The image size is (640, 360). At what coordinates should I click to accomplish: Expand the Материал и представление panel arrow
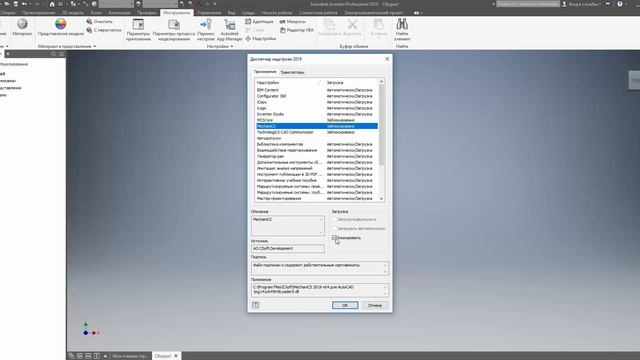(x=95, y=47)
